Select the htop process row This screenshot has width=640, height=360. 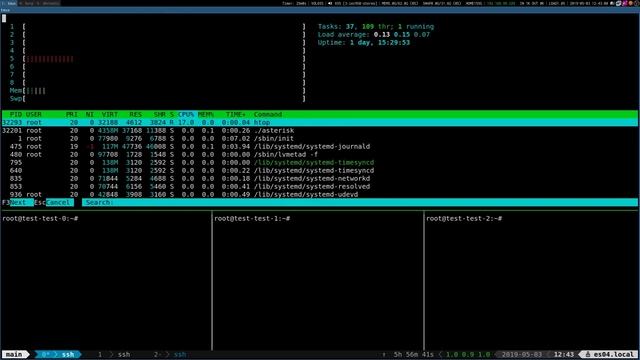[320, 122]
